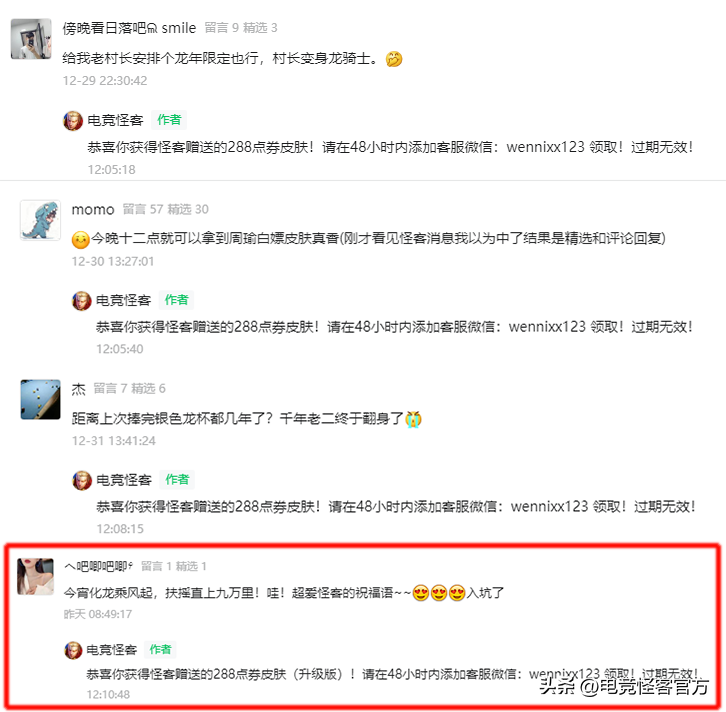Click 电竞怪客 avatar icon in first reply
The height and width of the screenshot is (712, 726).
[73, 121]
